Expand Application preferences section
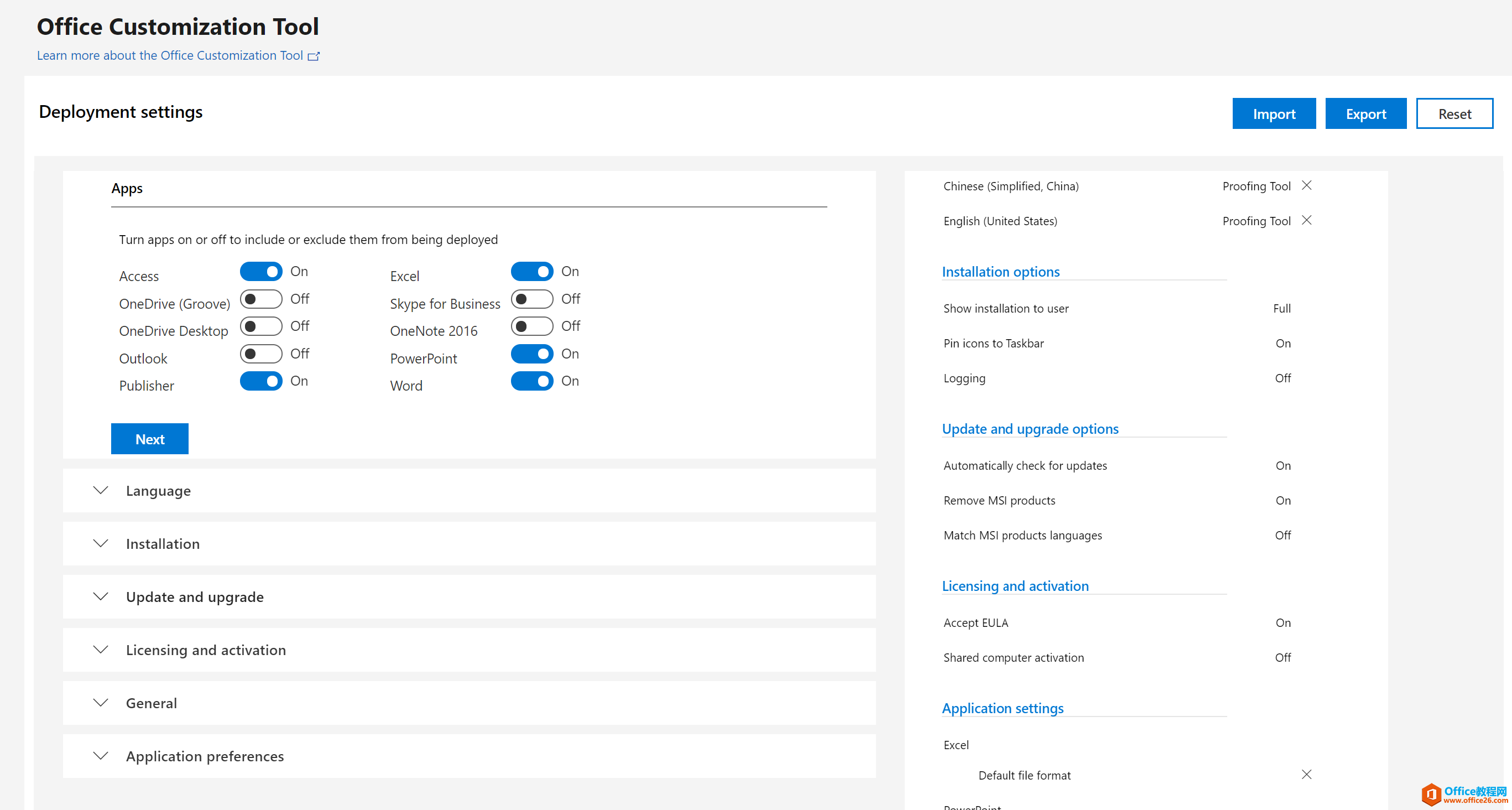This screenshot has width=1512, height=810. click(204, 756)
